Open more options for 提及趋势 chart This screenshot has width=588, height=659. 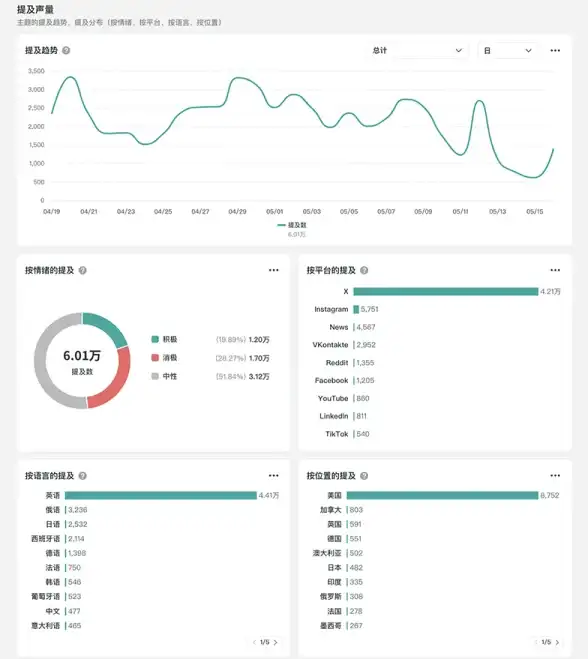[555, 50]
